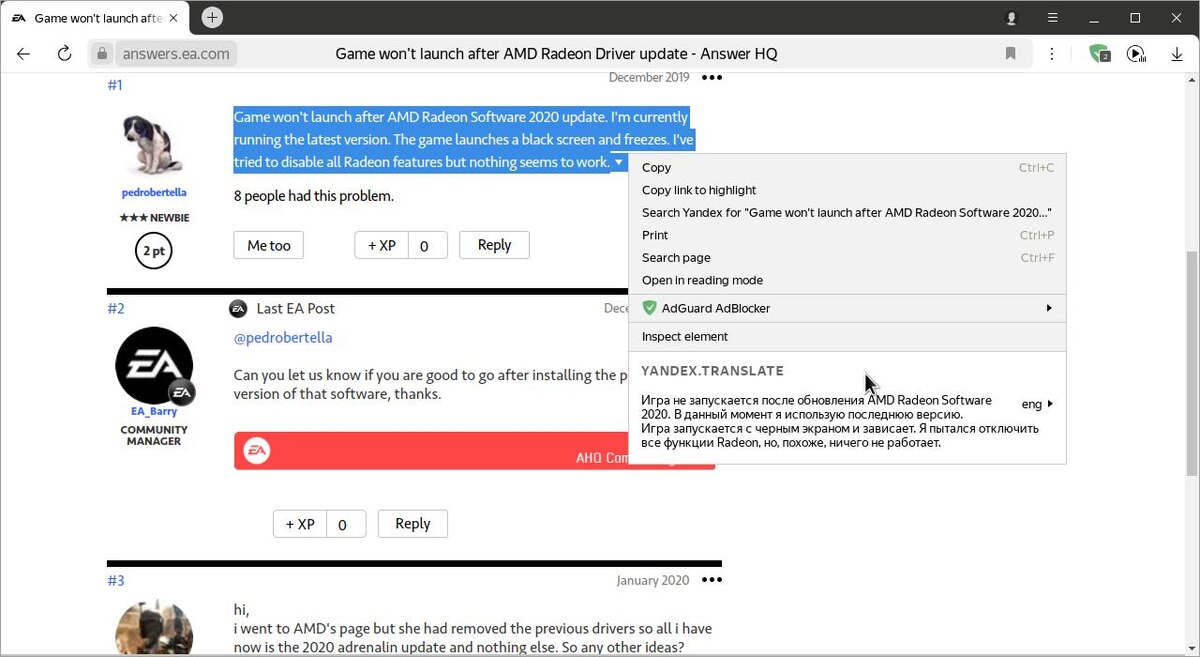Click the COMMUNITY MANAGER label
This screenshot has width=1200, height=657.
click(x=154, y=435)
